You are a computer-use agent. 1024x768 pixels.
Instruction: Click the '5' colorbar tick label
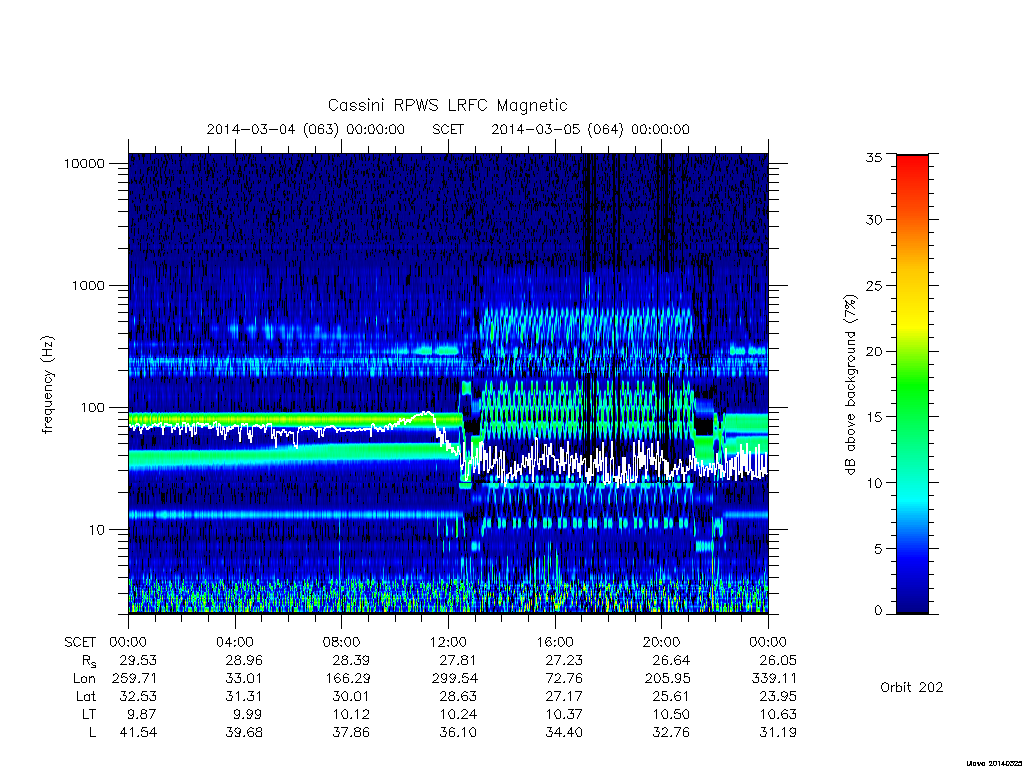(878, 549)
